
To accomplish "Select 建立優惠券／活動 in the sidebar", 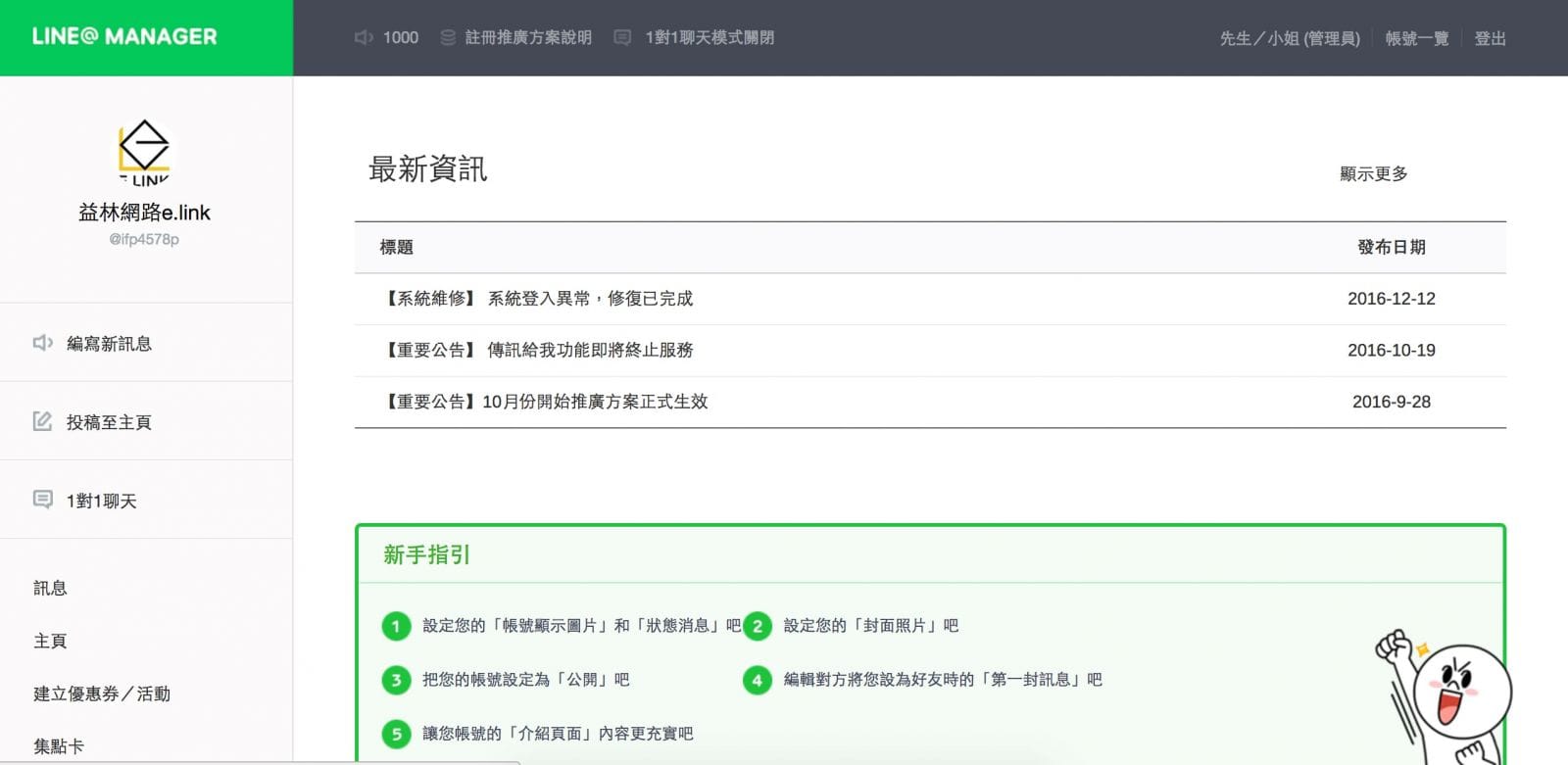I will [102, 693].
